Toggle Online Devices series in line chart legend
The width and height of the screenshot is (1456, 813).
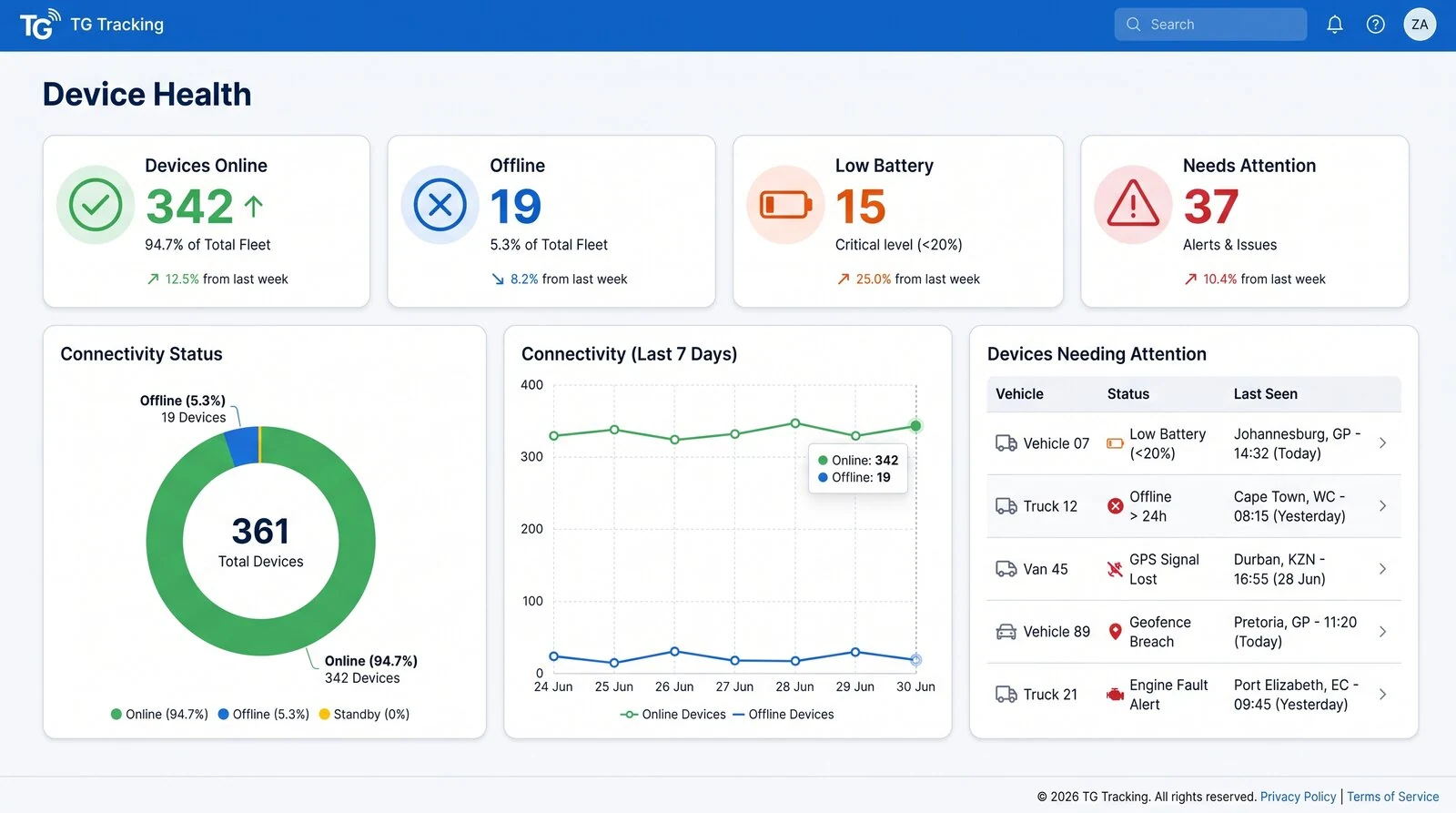click(673, 715)
